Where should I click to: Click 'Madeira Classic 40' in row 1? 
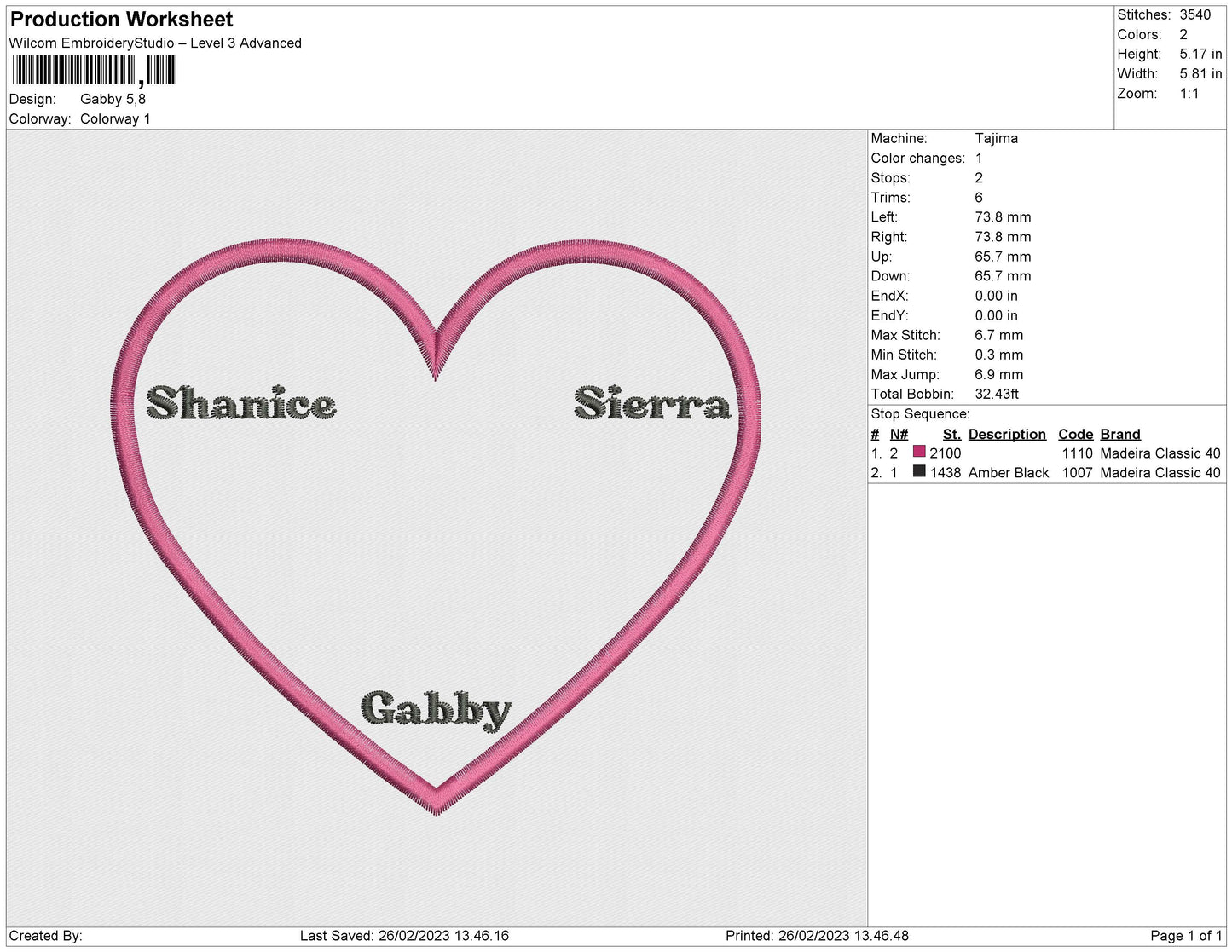pos(1160,453)
